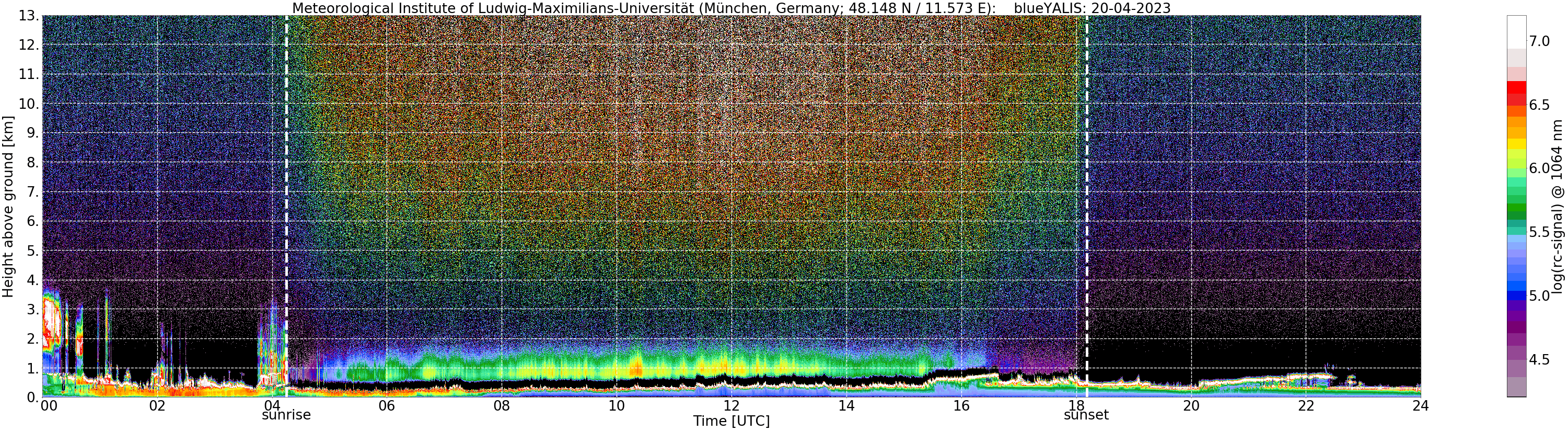This screenshot has width=1568, height=431.
Task: Click the red-white cloud patch near 00 UTC
Action: 51,323
